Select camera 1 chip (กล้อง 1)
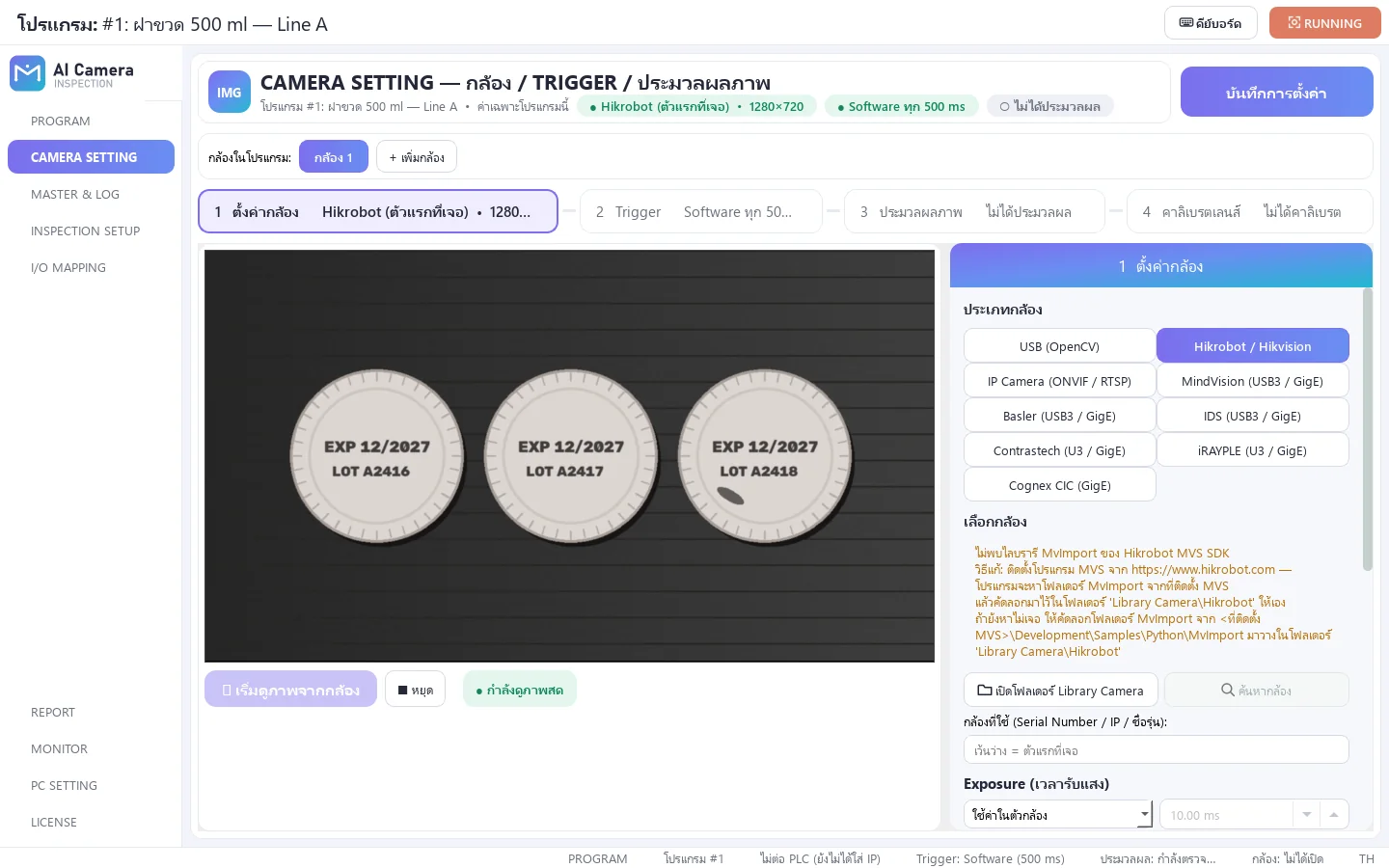The image size is (1389, 868). [334, 157]
